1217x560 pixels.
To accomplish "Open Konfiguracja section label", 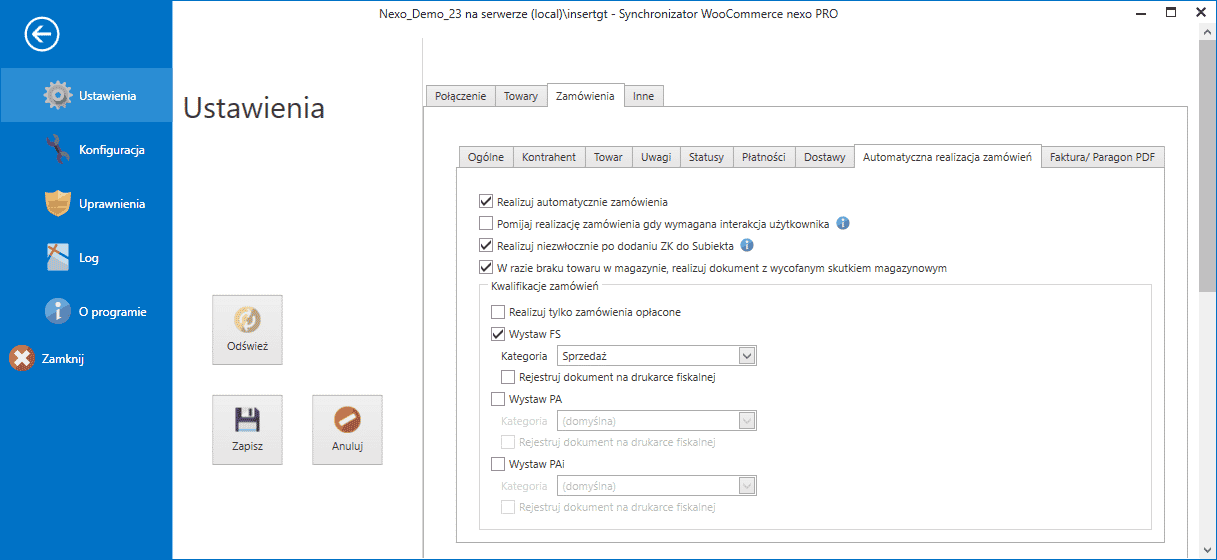I will (112, 150).
